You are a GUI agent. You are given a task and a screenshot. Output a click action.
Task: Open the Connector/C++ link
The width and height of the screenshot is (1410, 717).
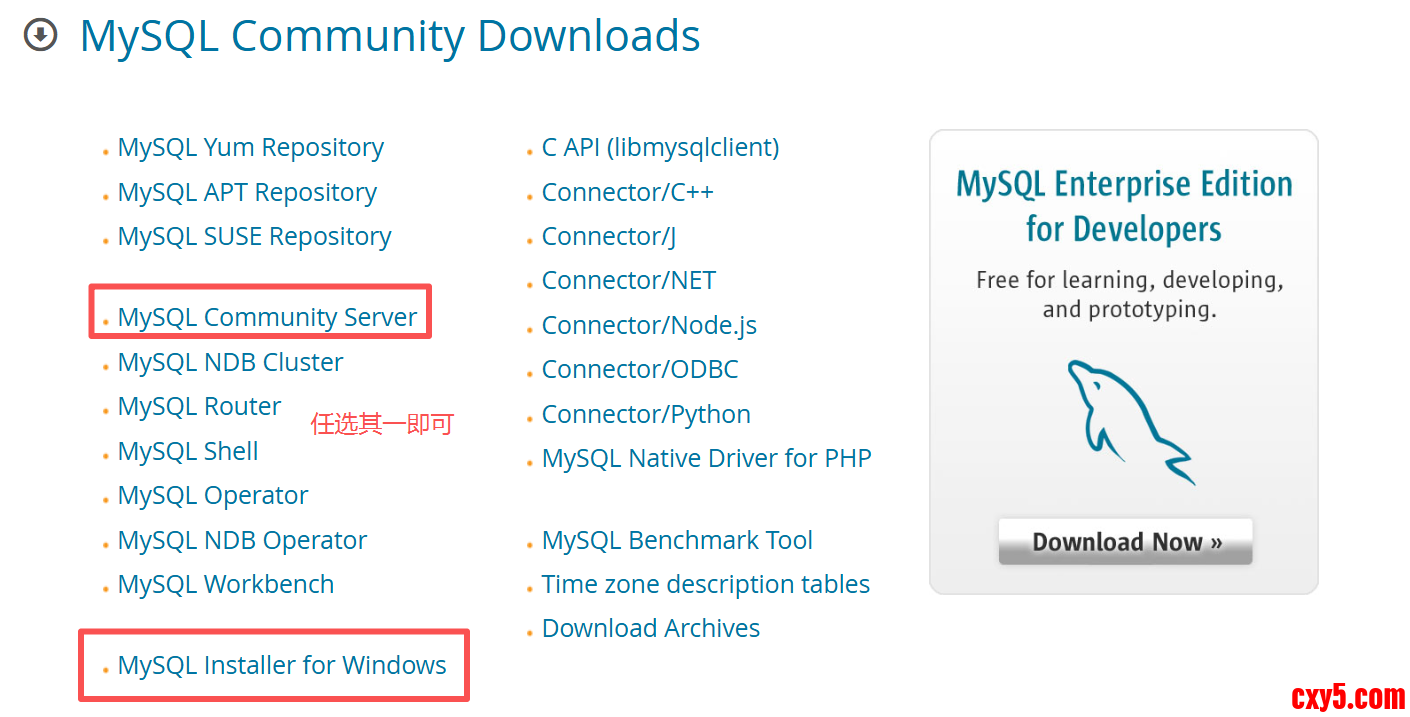pos(628,192)
